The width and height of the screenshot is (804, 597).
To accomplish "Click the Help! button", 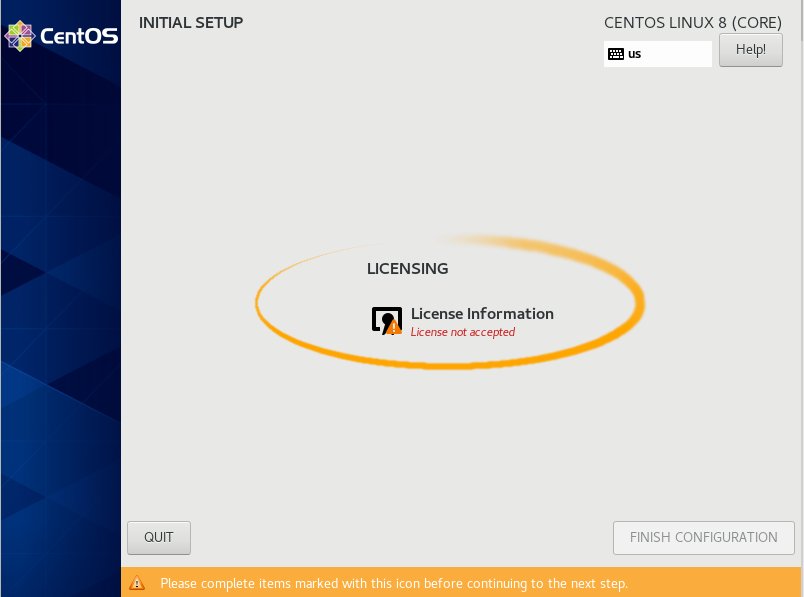I will tap(751, 50).
